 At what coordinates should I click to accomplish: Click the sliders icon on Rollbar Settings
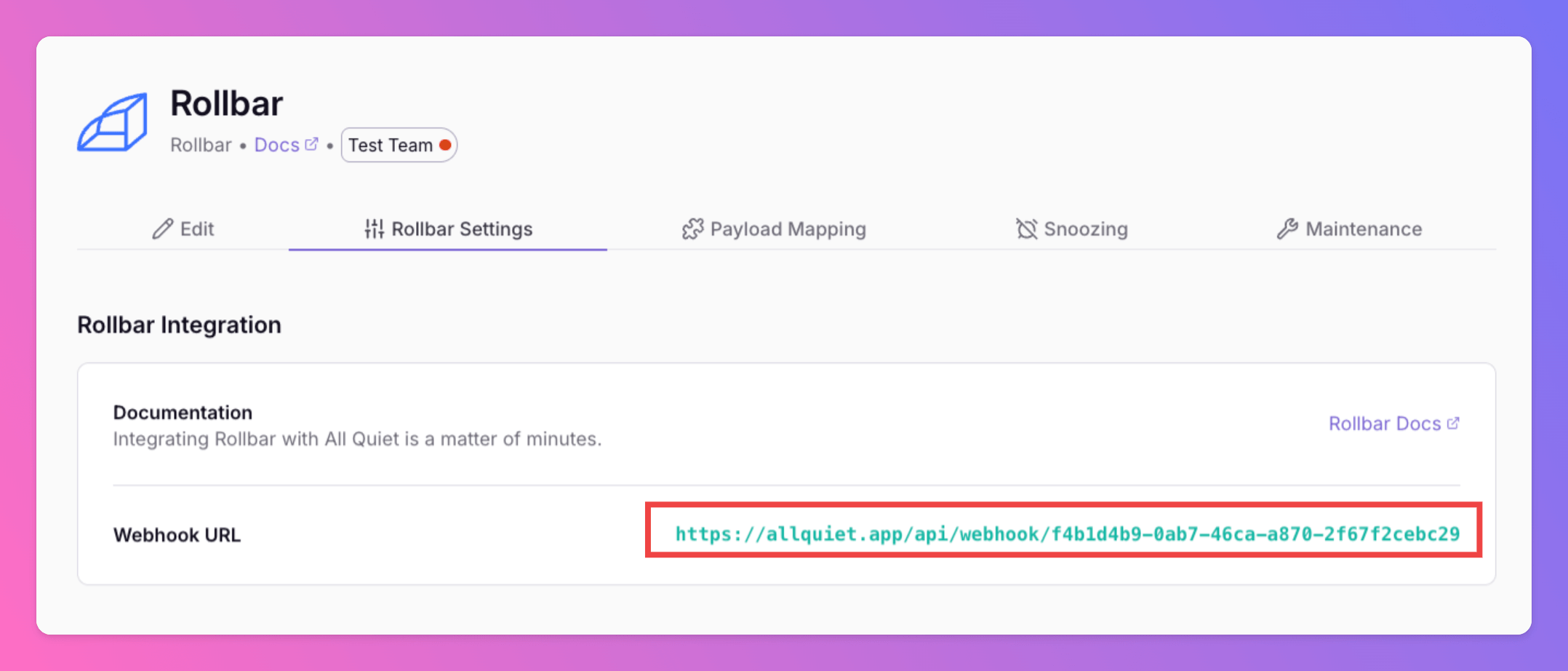pyautogui.click(x=374, y=229)
